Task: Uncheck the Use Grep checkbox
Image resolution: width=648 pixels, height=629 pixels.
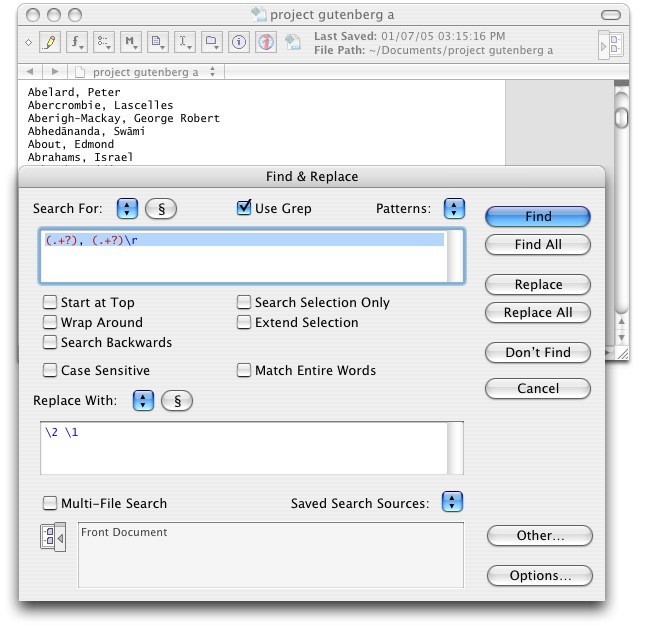Action: point(244,207)
